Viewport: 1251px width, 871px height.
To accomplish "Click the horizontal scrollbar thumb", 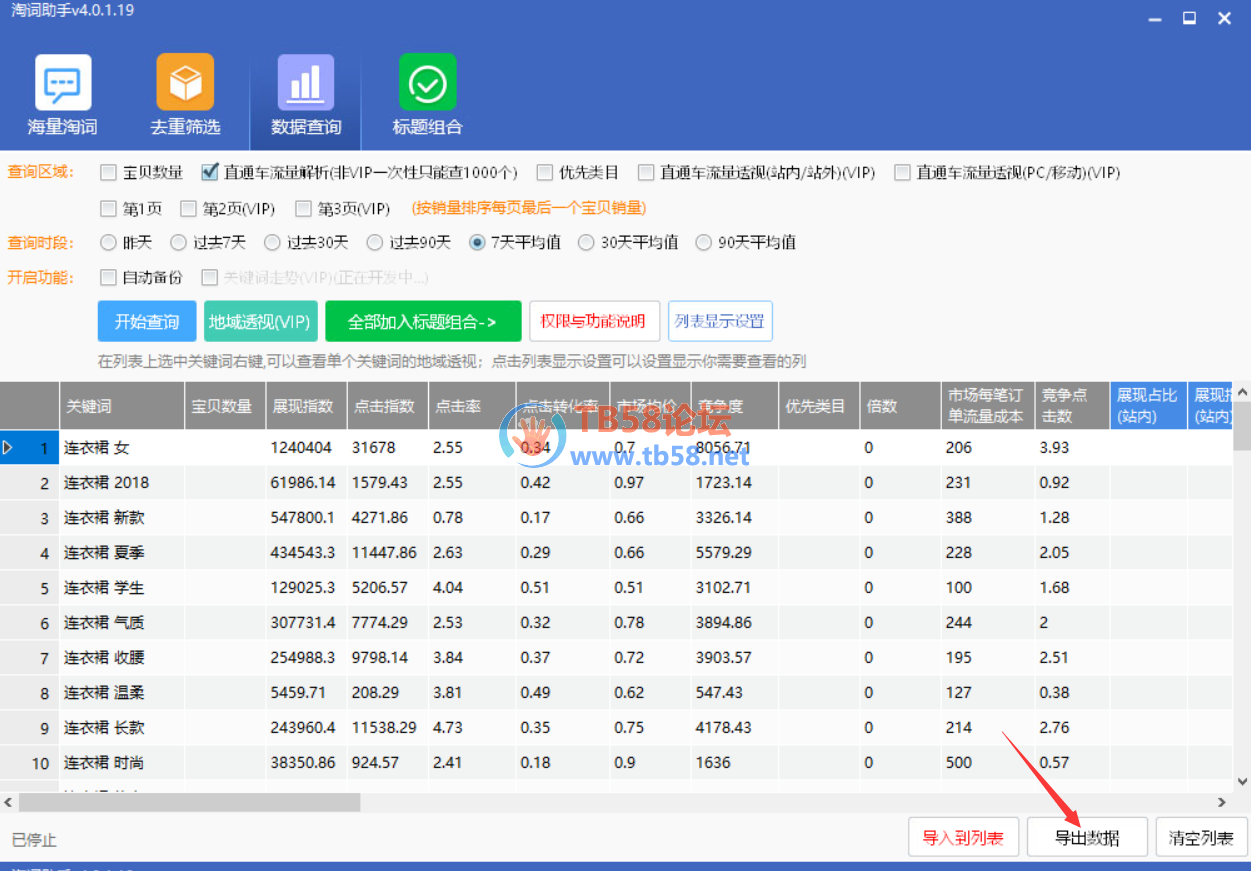I will (189, 802).
